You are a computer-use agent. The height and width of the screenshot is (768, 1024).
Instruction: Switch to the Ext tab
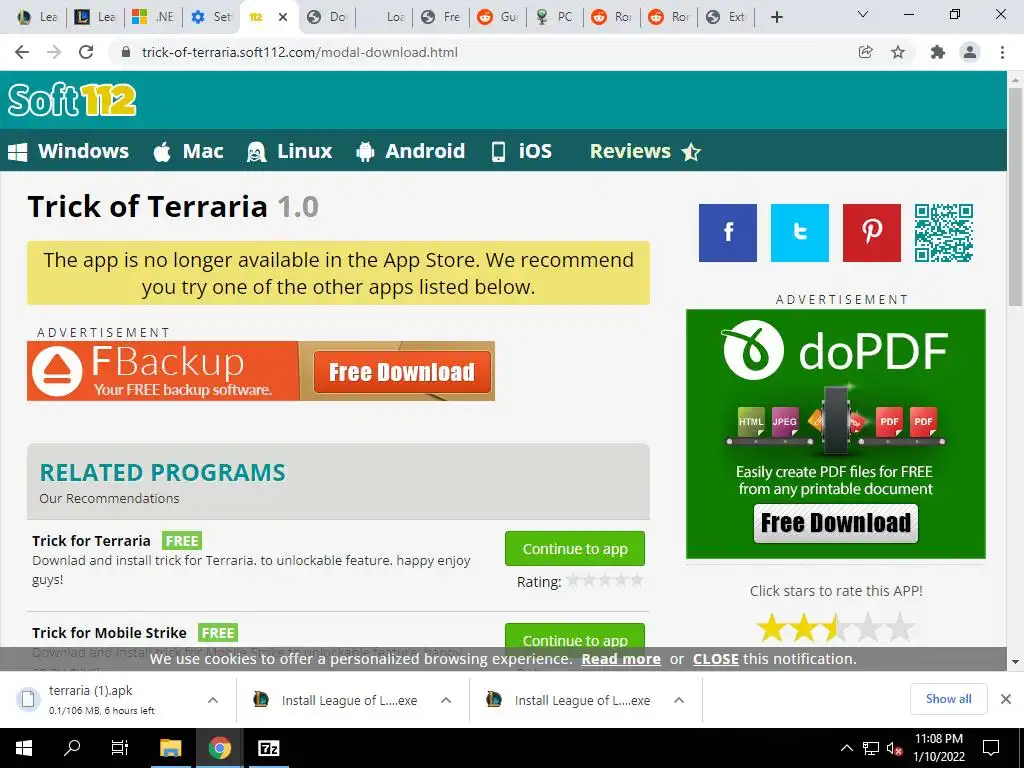(726, 17)
